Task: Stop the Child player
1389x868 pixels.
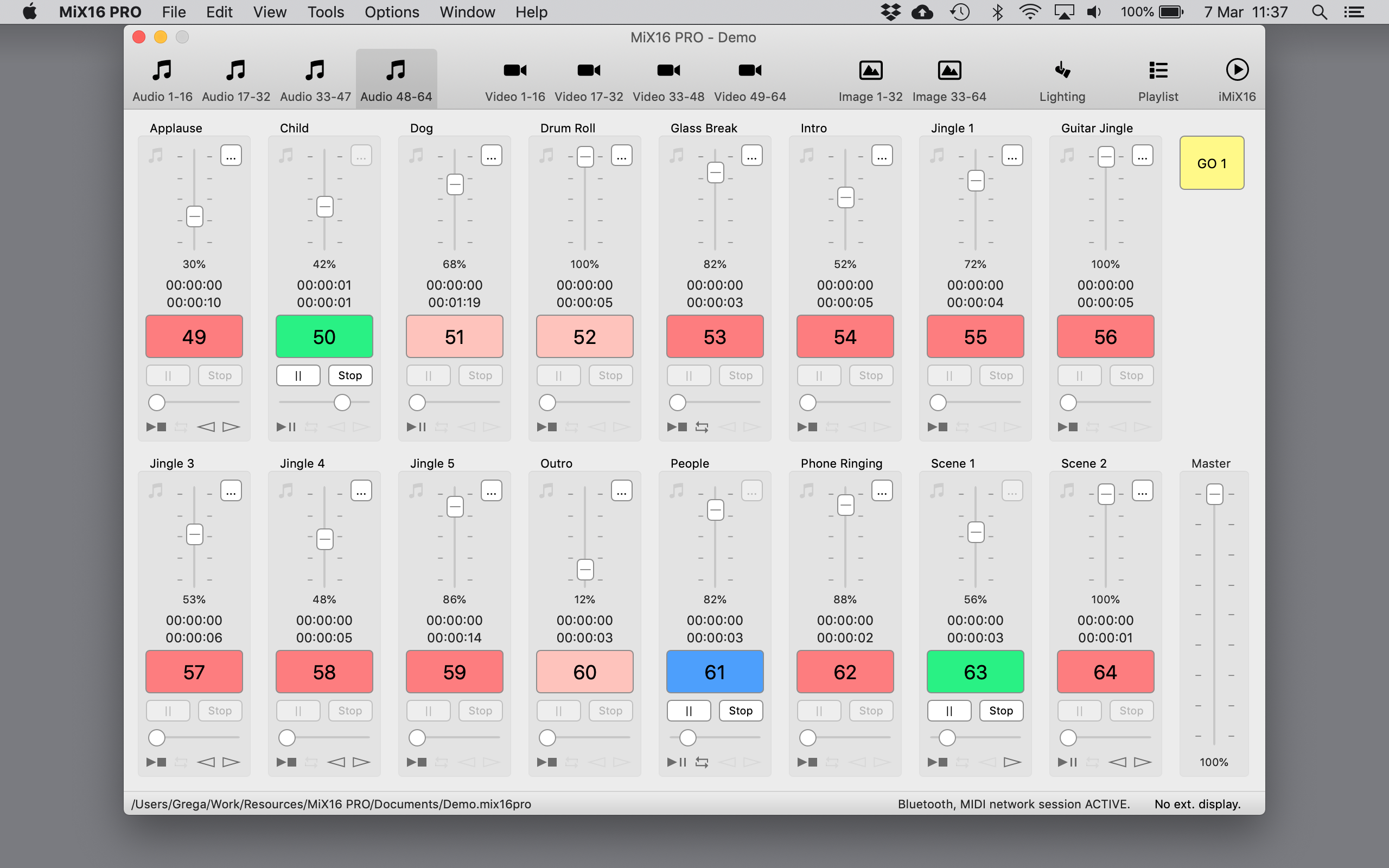Action: click(x=350, y=375)
